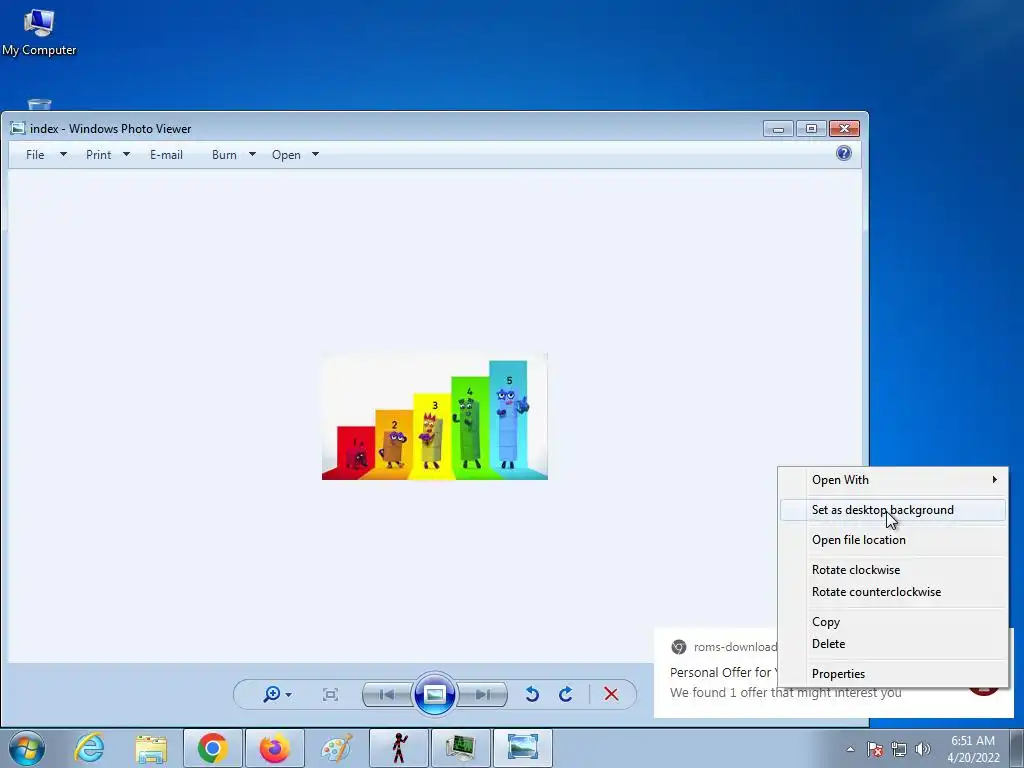The image size is (1024, 768).
Task: Expand the Open With submenu
Action: (893, 480)
